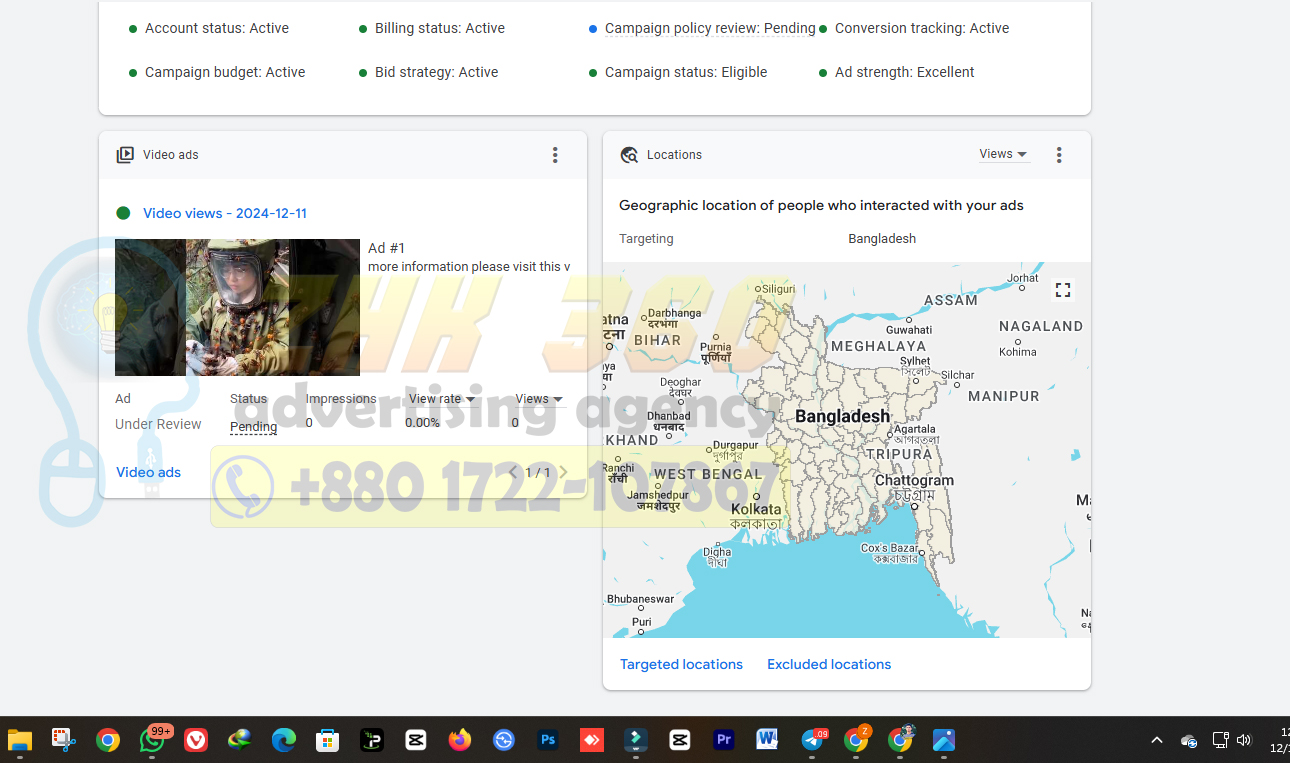Click the Targeting Bangladesh value text

pyautogui.click(x=882, y=239)
